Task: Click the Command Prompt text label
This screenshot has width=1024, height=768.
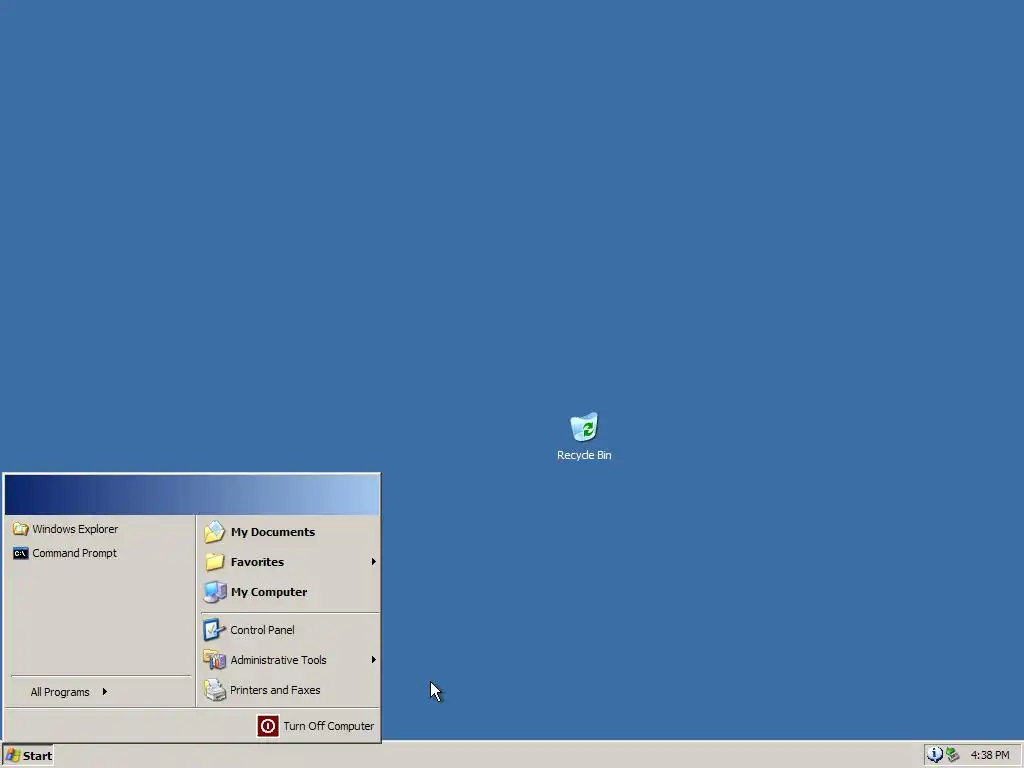Action: [74, 553]
